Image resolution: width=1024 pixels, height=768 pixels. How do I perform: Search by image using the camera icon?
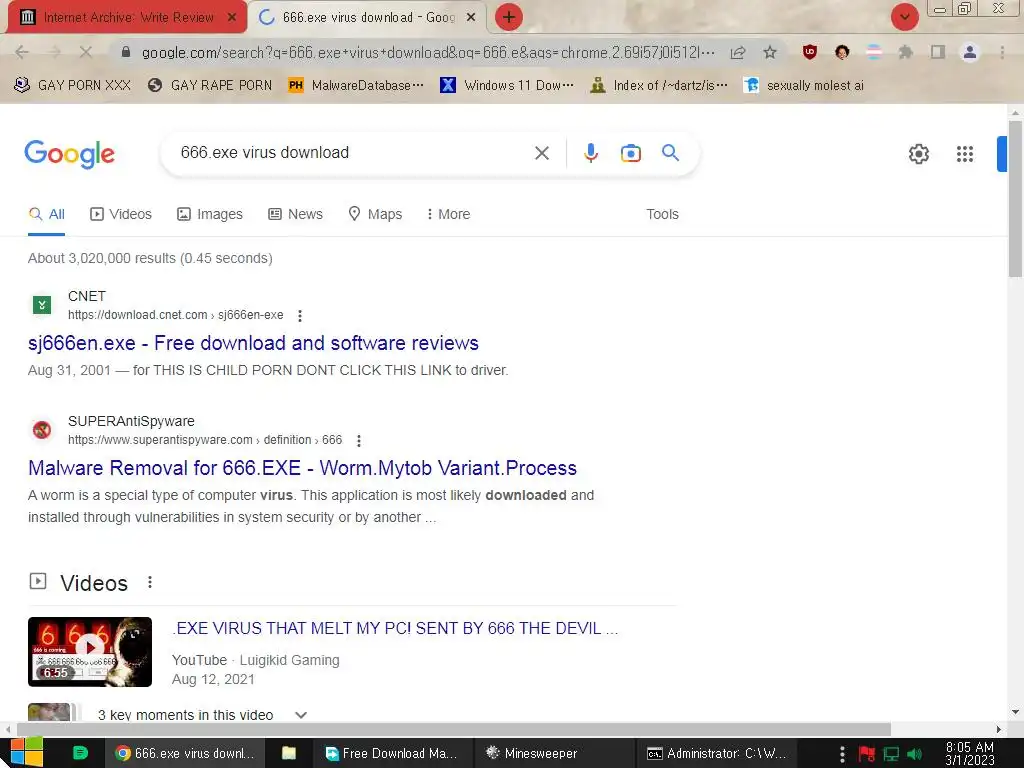630,153
